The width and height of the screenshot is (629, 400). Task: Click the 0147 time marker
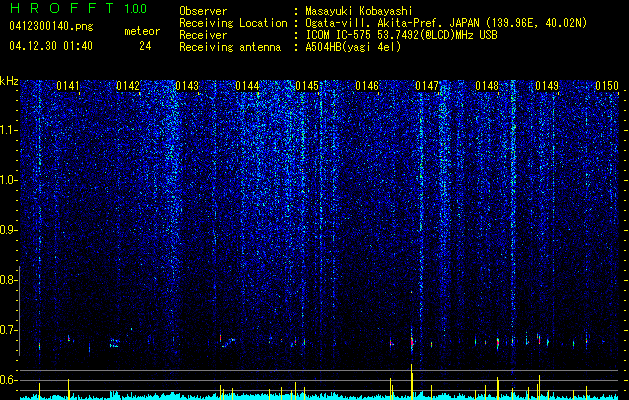click(x=427, y=86)
